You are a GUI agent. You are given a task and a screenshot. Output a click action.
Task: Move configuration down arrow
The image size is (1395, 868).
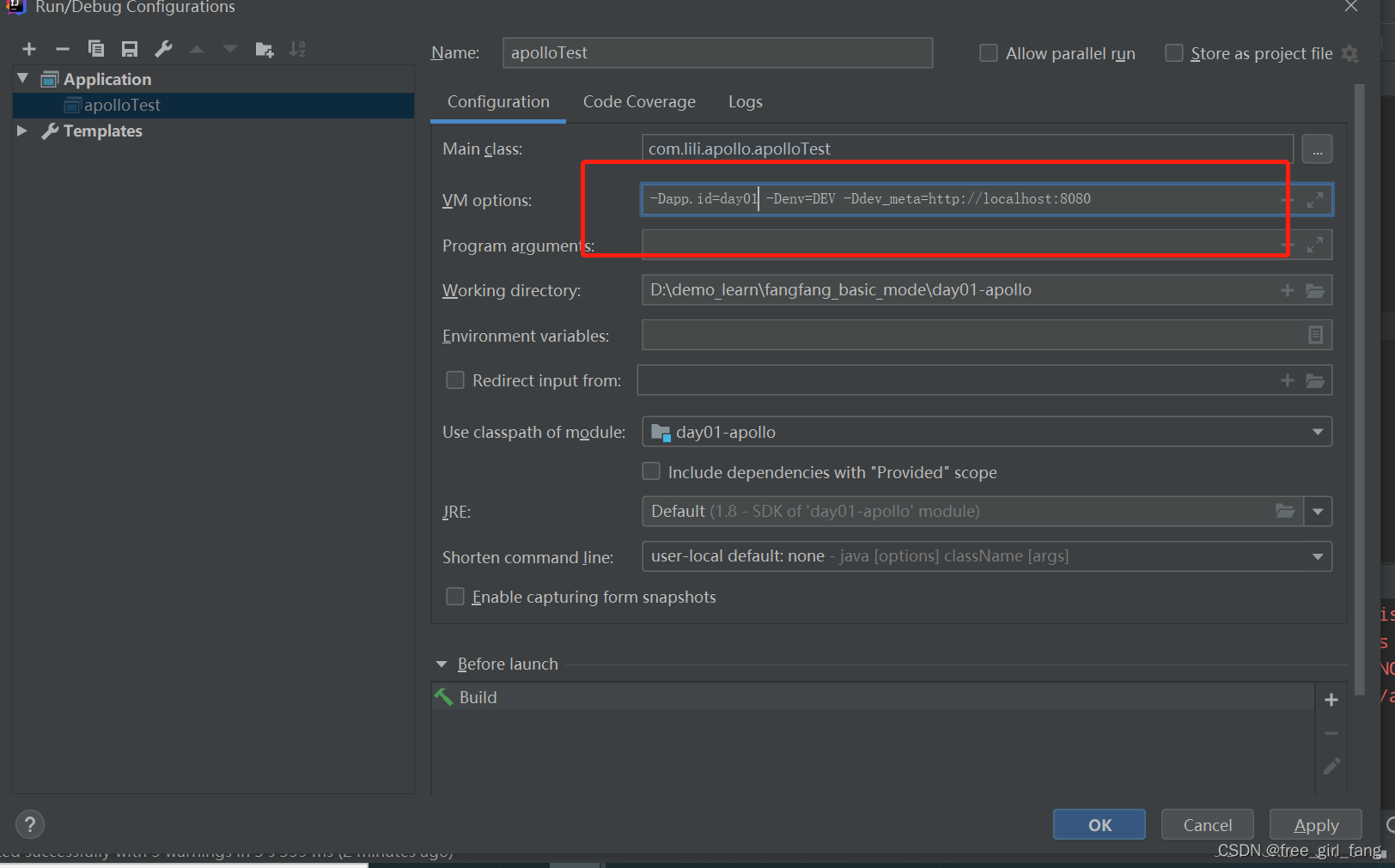230,49
